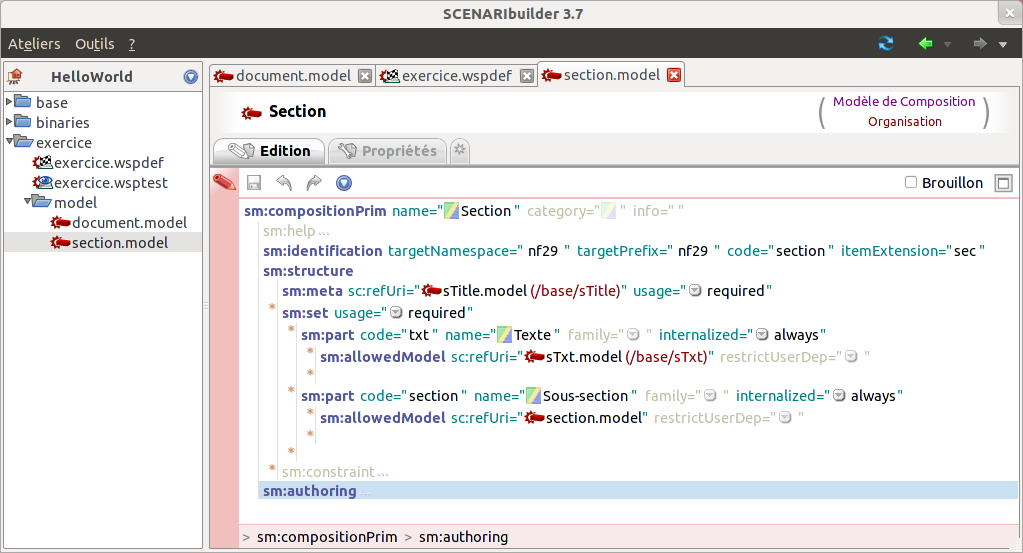Select the sm:authoring line
This screenshot has width=1023, height=553.
pos(637,490)
